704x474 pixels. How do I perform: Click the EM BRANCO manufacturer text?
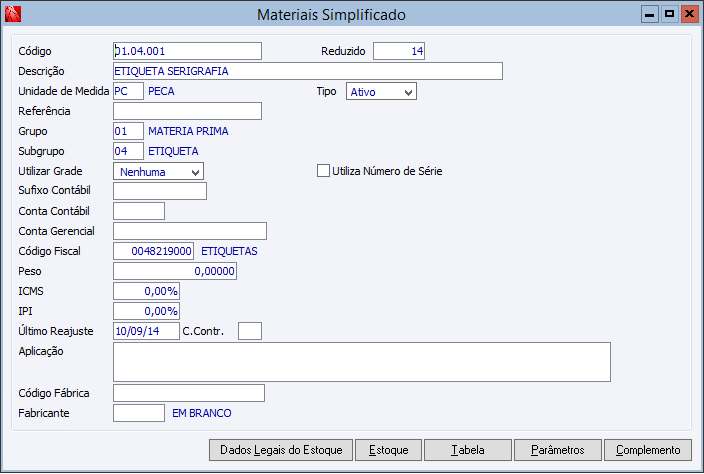tap(202, 413)
